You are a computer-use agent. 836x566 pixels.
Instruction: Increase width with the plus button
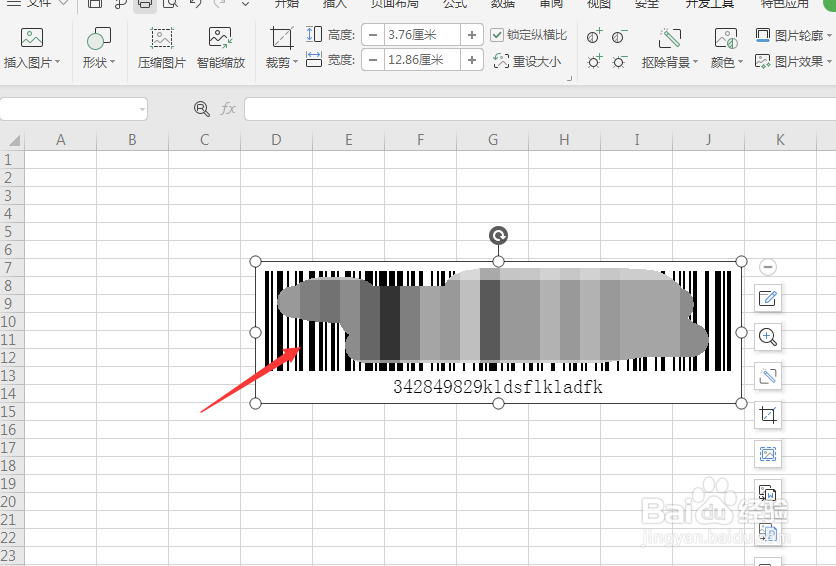point(472,60)
